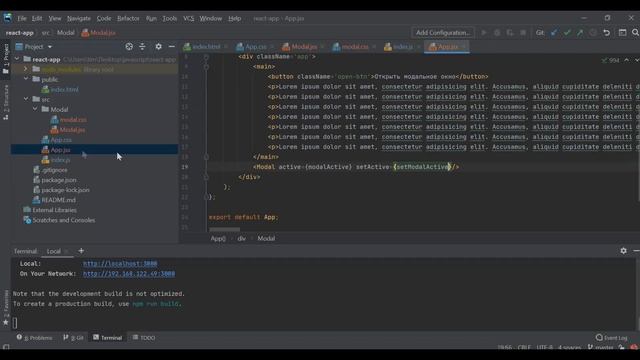Open the Event Log
Screen dimensions: 640x360
611,338
